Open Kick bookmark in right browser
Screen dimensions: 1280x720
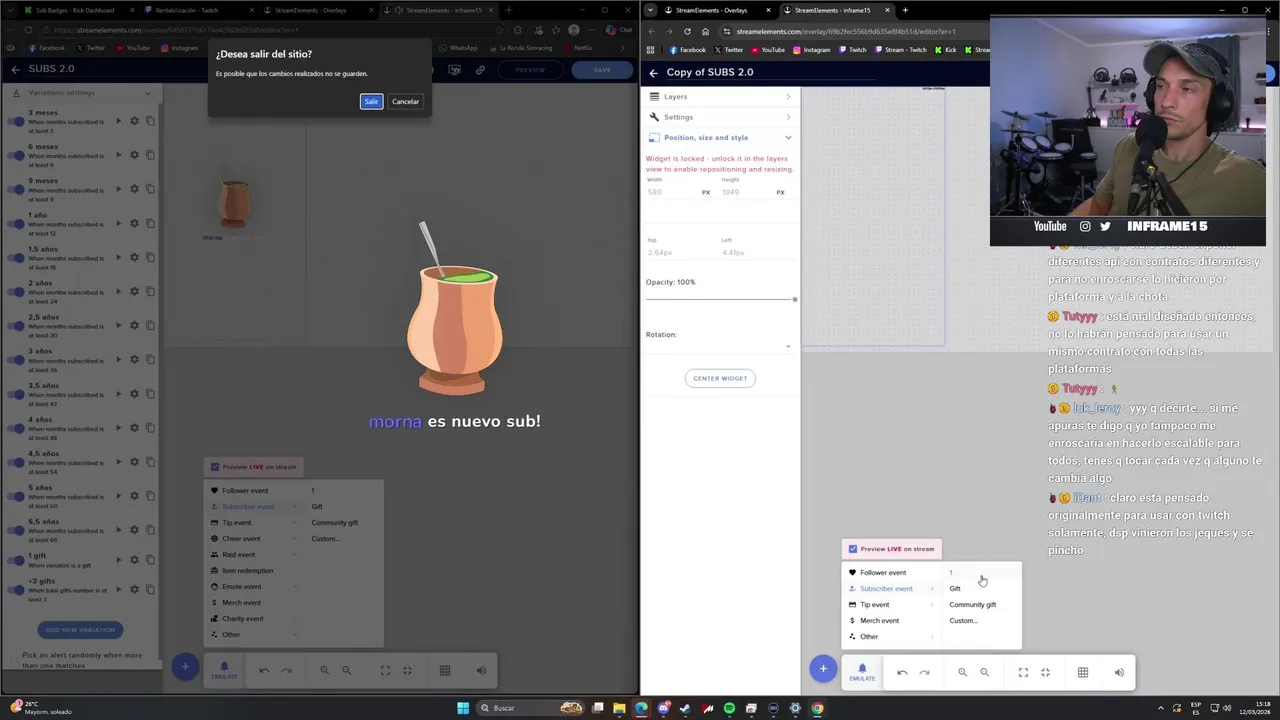[x=946, y=50]
